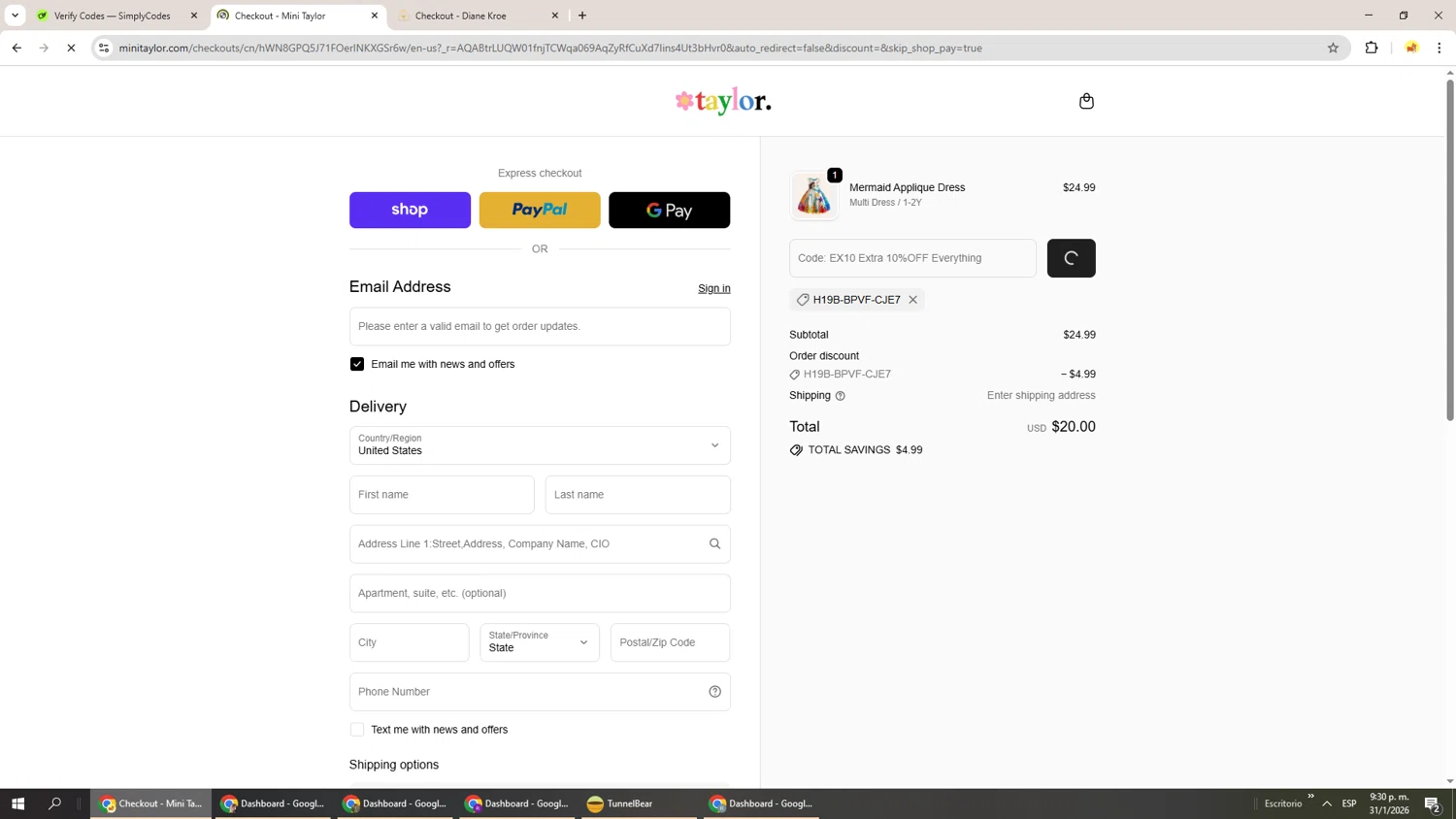Click the phone number help icon
Screen dimensions: 1456x819
pos(714,692)
